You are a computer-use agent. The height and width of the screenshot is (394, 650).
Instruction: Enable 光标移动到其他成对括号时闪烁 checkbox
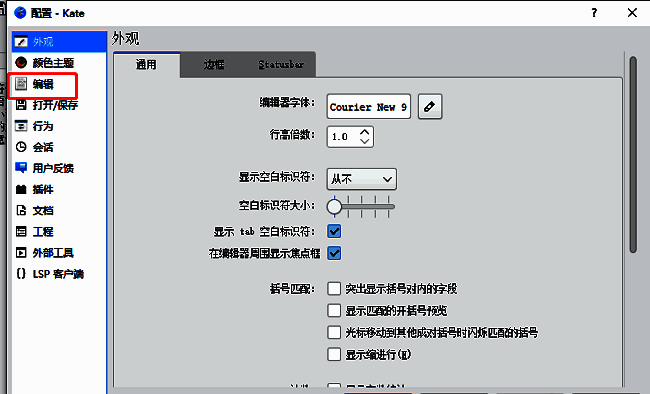pos(334,332)
